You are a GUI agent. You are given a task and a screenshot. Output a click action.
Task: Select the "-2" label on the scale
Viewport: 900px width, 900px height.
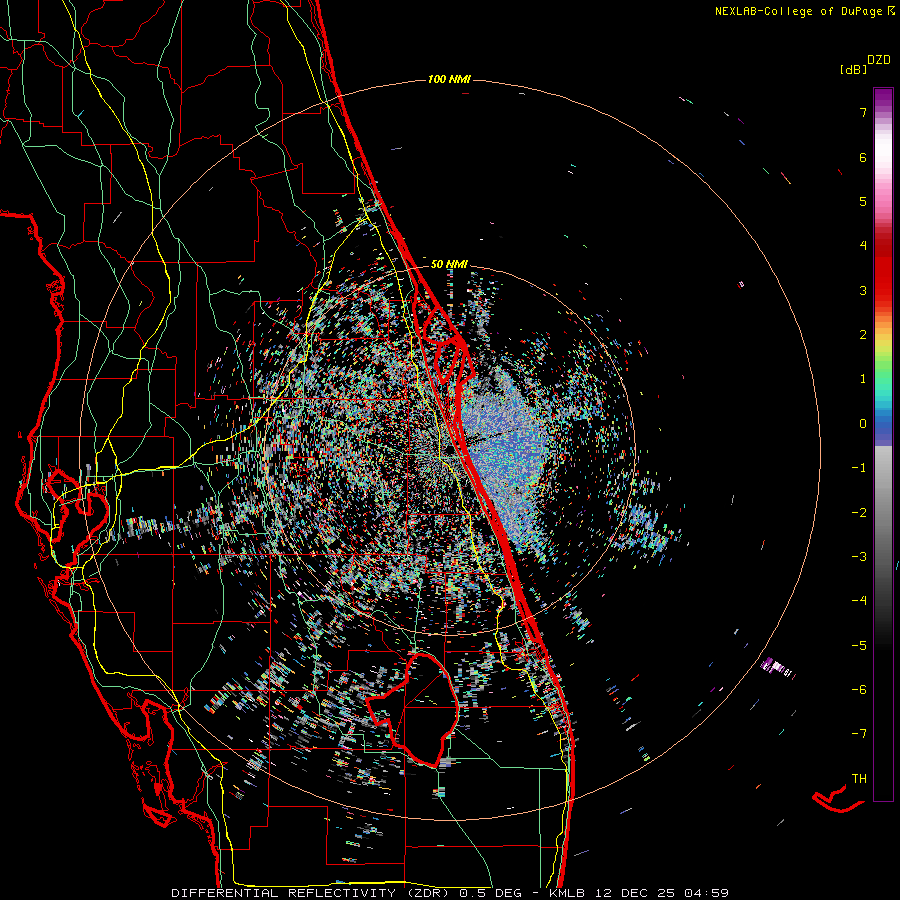pos(859,513)
